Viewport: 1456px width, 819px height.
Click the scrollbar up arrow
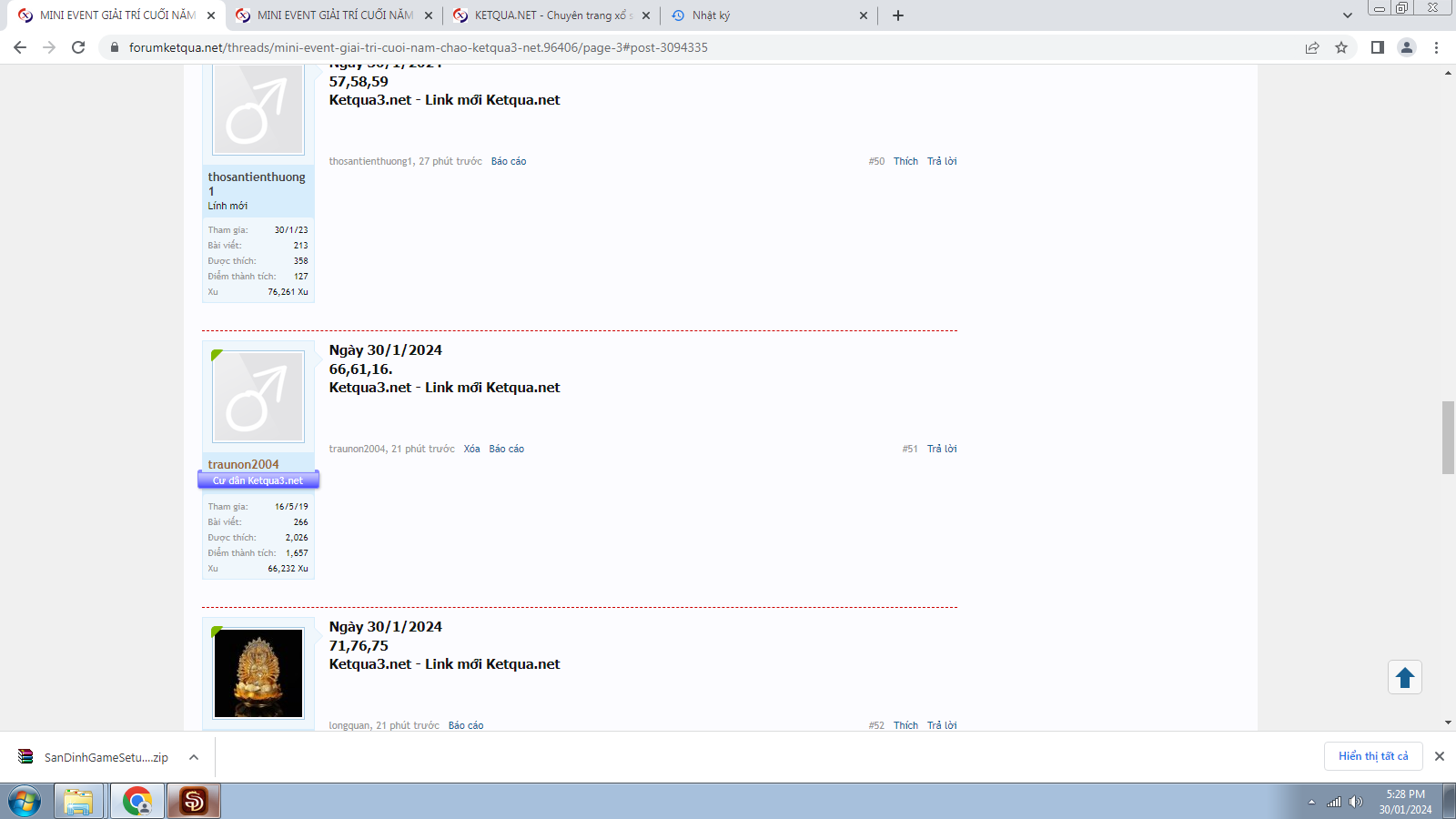[x=1448, y=73]
